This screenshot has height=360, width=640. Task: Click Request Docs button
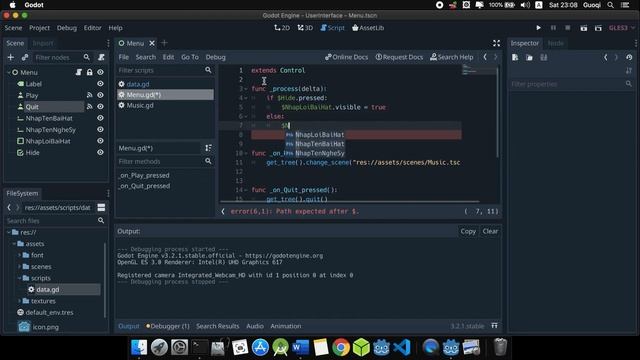pyautogui.click(x=399, y=57)
